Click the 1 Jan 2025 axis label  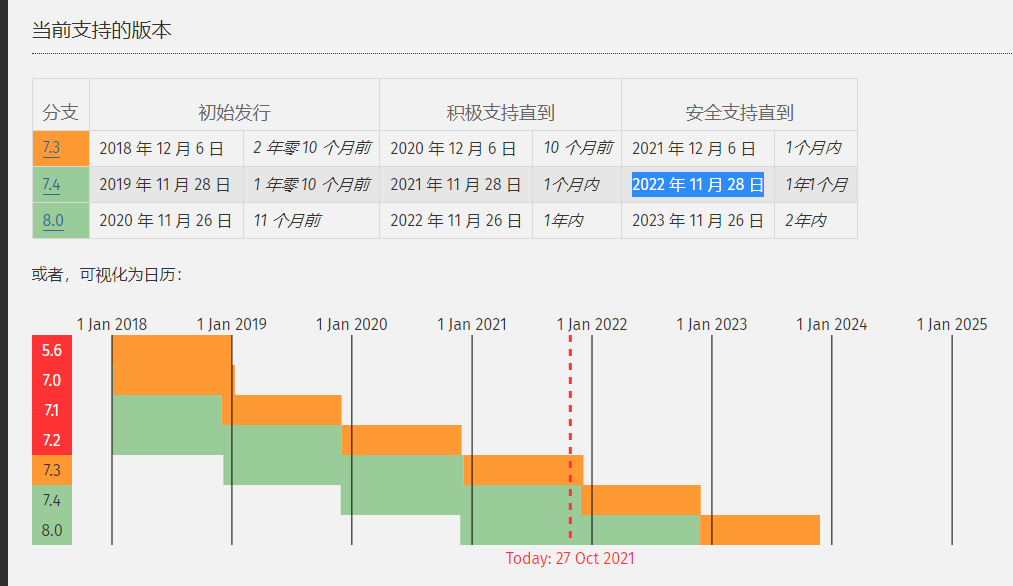pos(952,324)
